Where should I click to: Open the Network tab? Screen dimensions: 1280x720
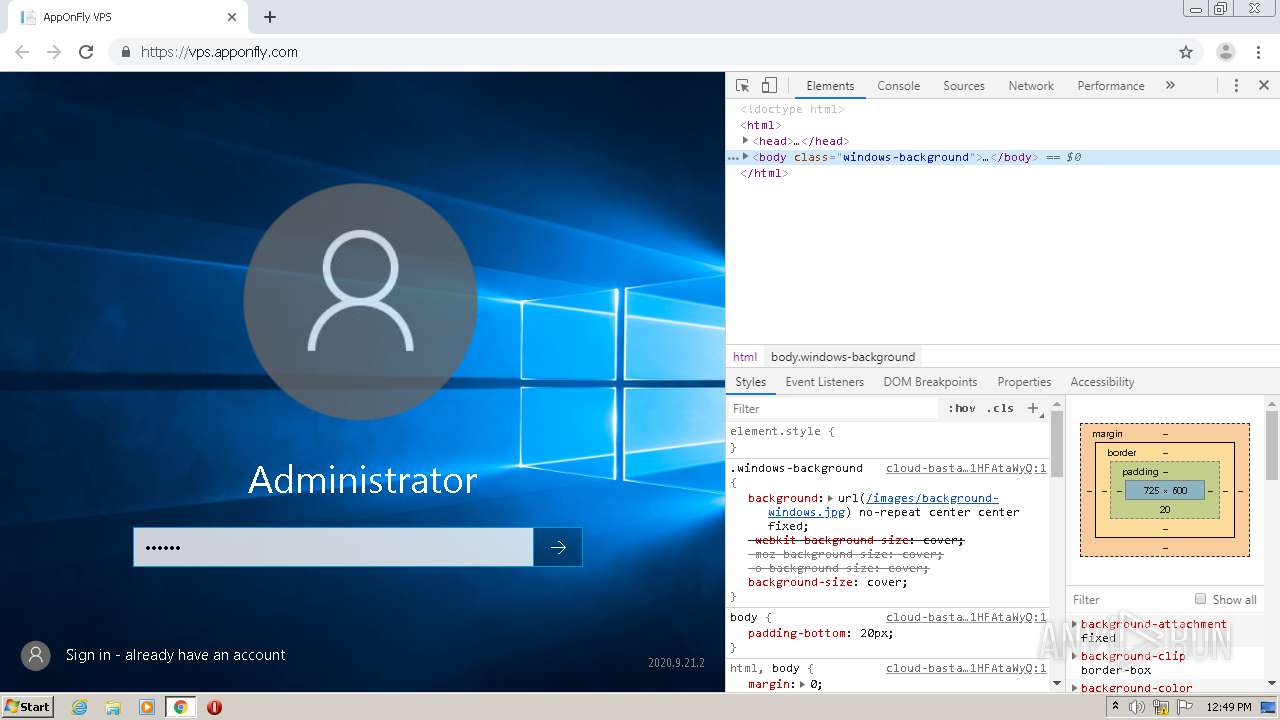tap(1031, 86)
